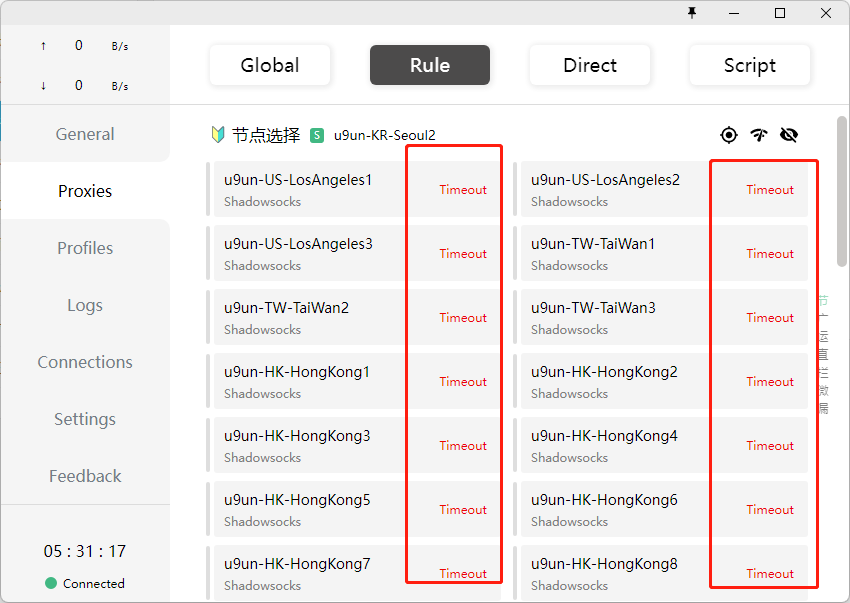Choose Script mode
The width and height of the screenshot is (850, 603).
pyautogui.click(x=750, y=65)
